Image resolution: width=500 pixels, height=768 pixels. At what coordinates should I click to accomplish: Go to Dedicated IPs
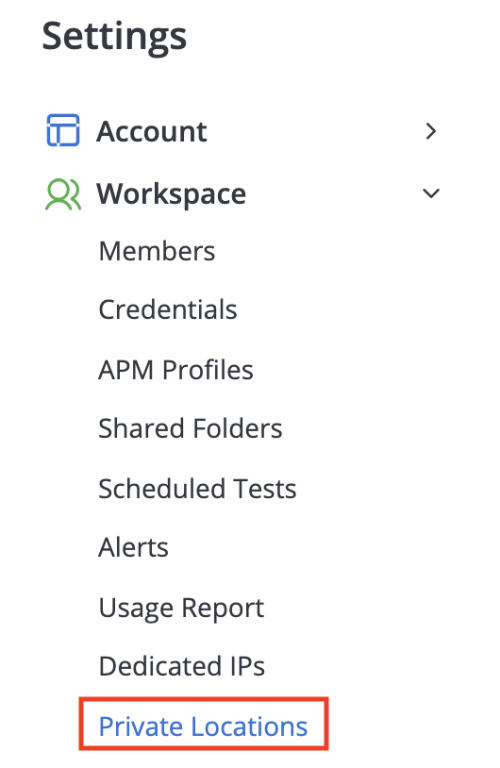tap(182, 666)
